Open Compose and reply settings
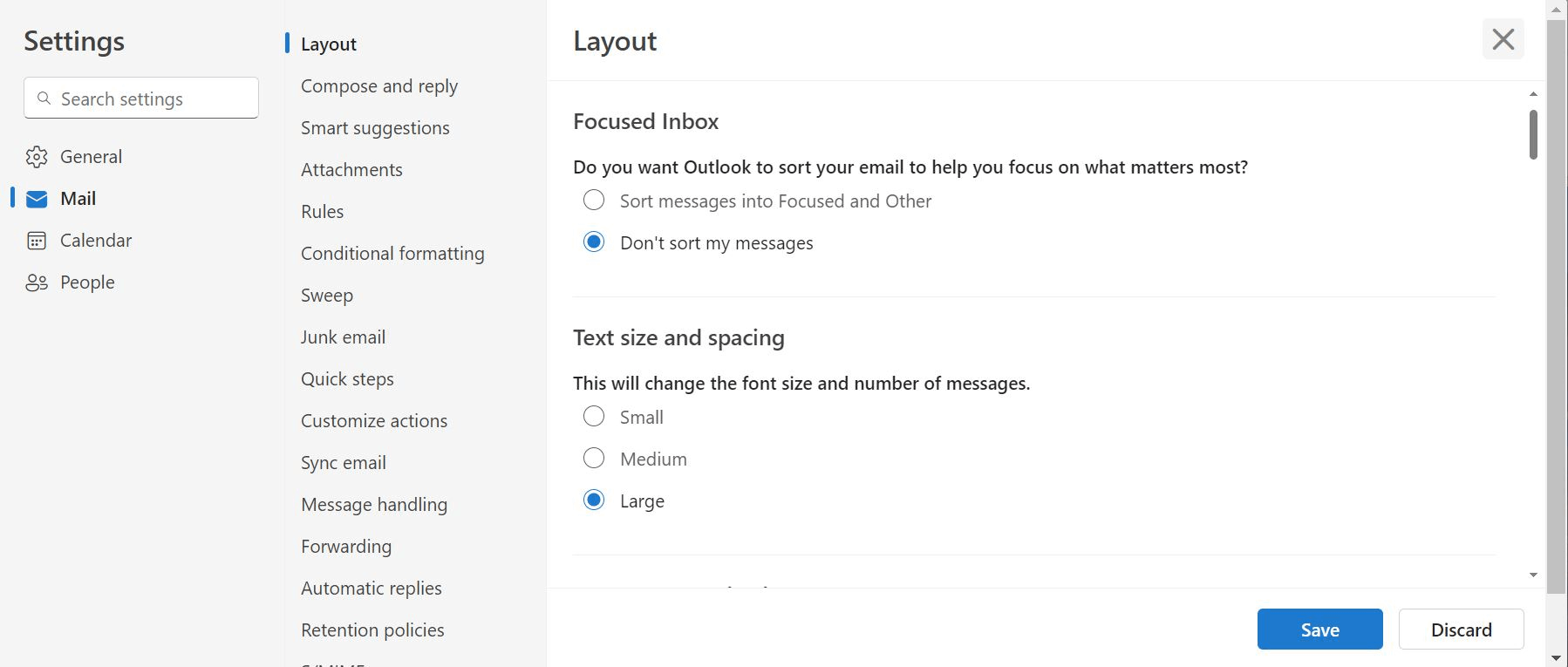This screenshot has width=1568, height=667. click(379, 85)
